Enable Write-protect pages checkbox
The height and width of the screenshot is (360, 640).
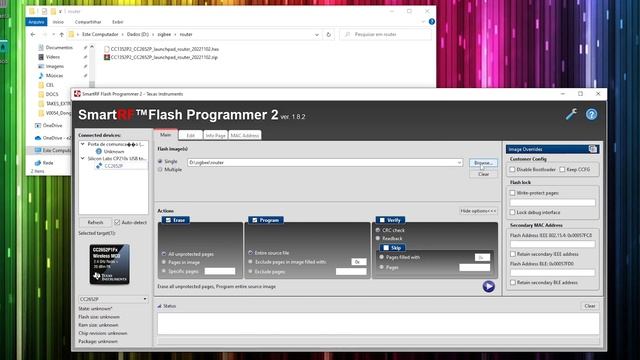click(x=512, y=193)
